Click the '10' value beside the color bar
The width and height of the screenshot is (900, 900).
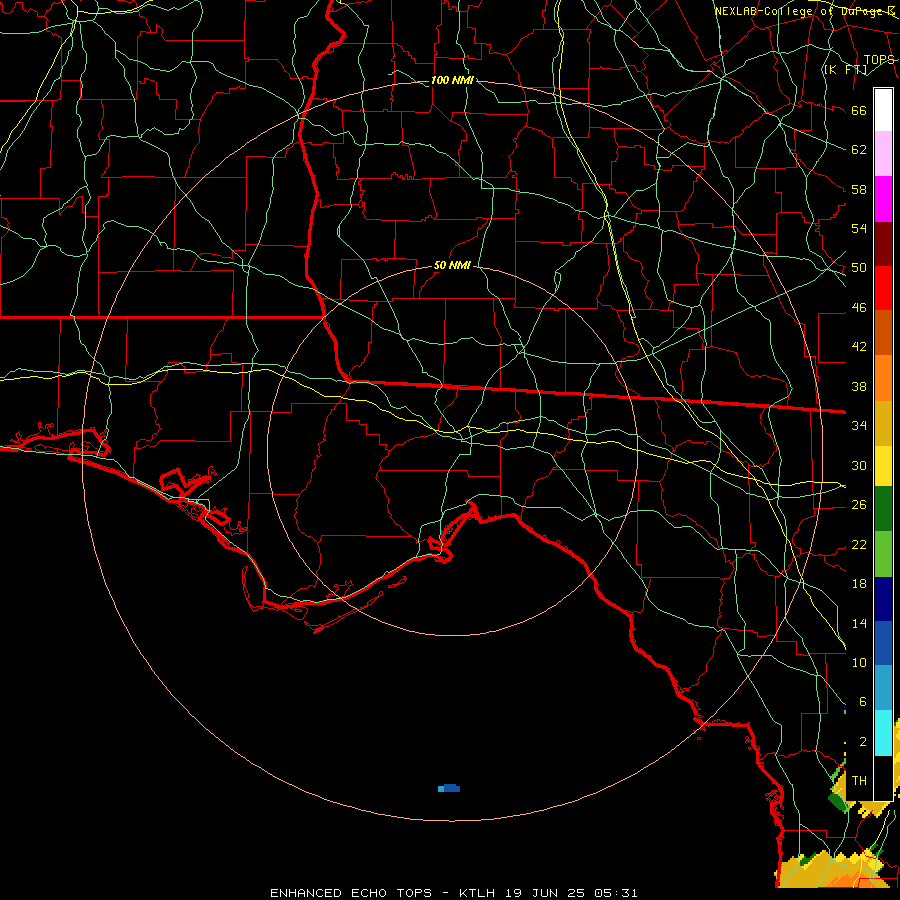(x=859, y=662)
